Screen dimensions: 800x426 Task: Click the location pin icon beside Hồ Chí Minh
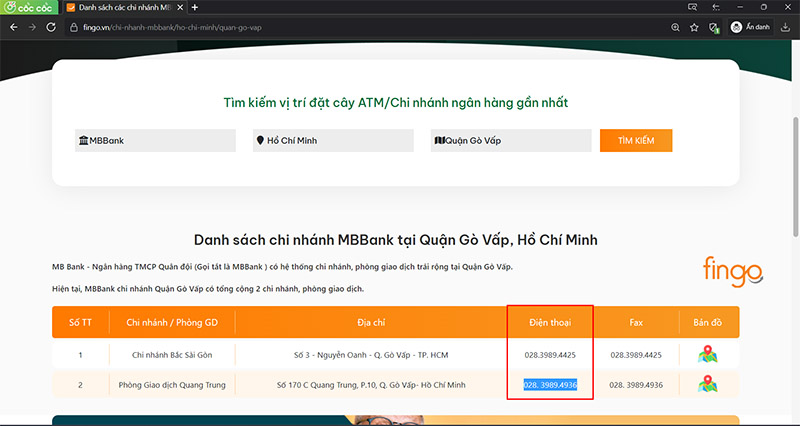coord(260,140)
